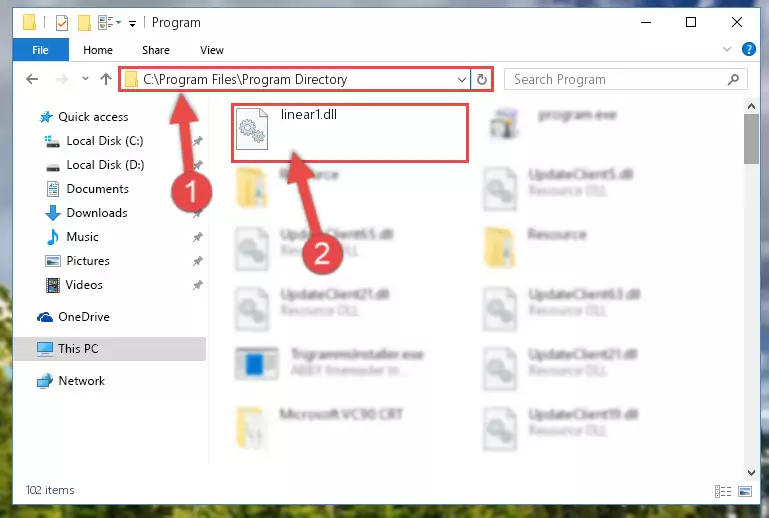This screenshot has height=518, width=769.
Task: Open Videos folder in sidebar
Action: tap(74, 285)
